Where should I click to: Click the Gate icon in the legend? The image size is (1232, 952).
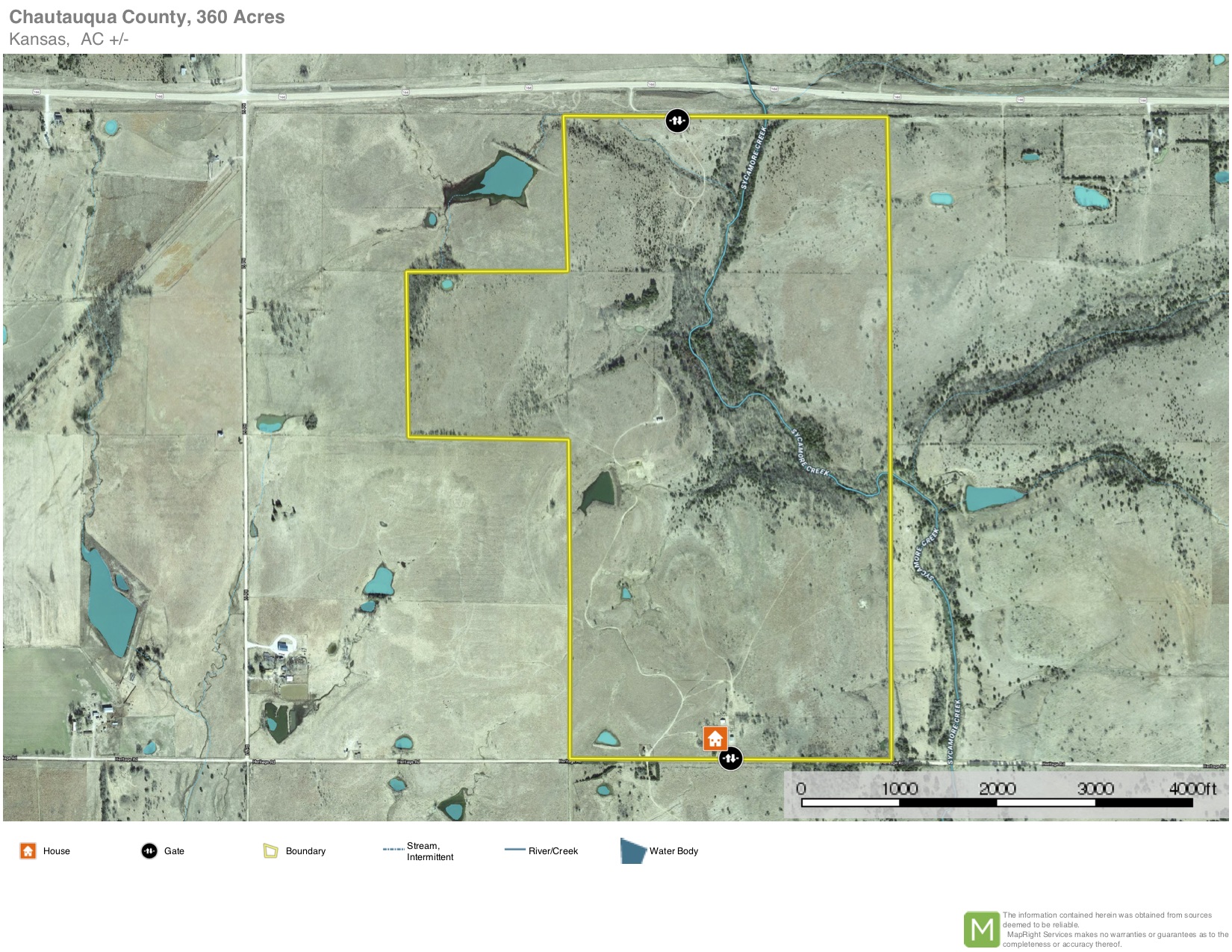tap(149, 850)
